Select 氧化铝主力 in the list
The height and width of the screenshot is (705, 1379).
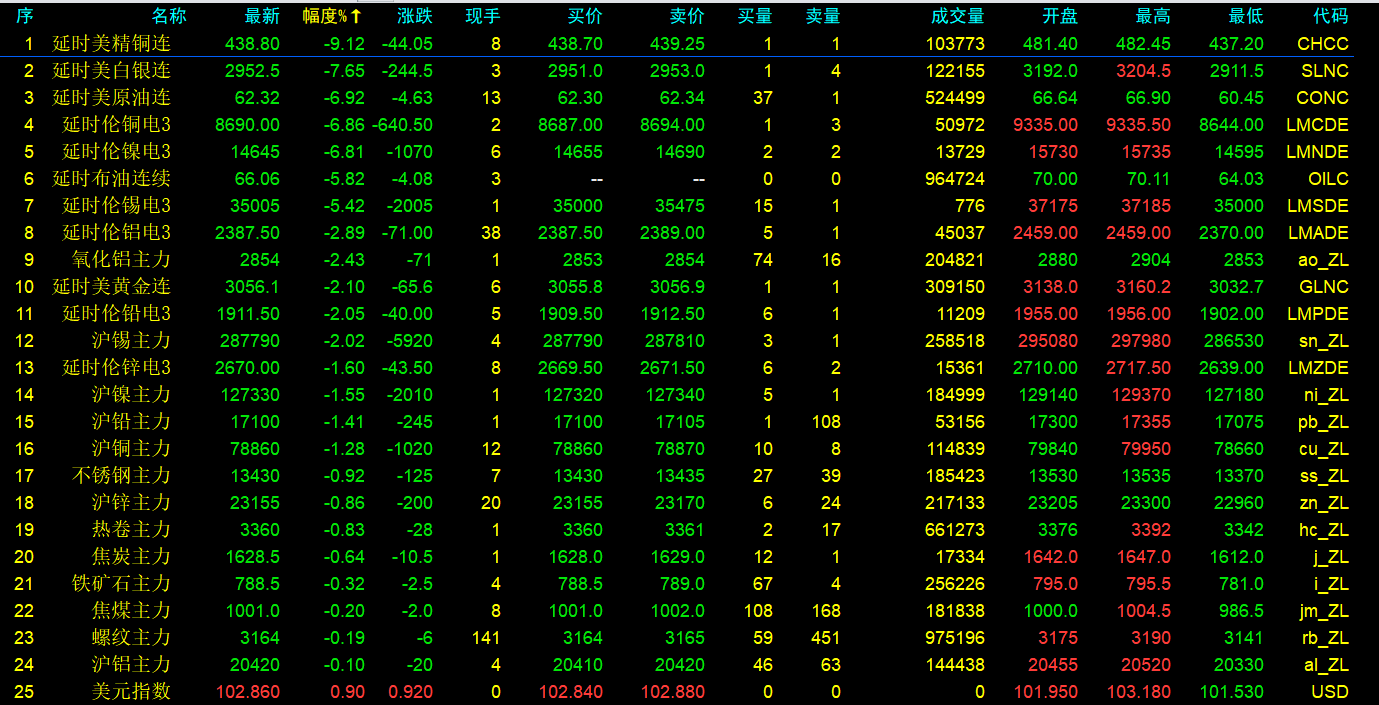point(121,260)
